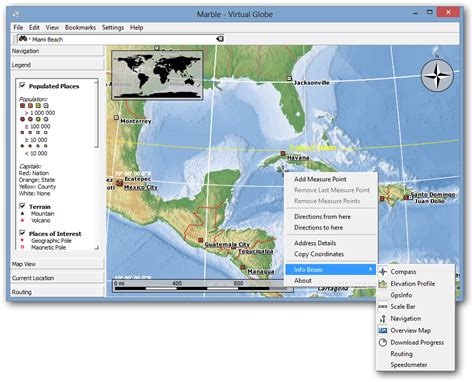Click the Geographic Pole legend entry
The width and height of the screenshot is (474, 382).
(51, 241)
